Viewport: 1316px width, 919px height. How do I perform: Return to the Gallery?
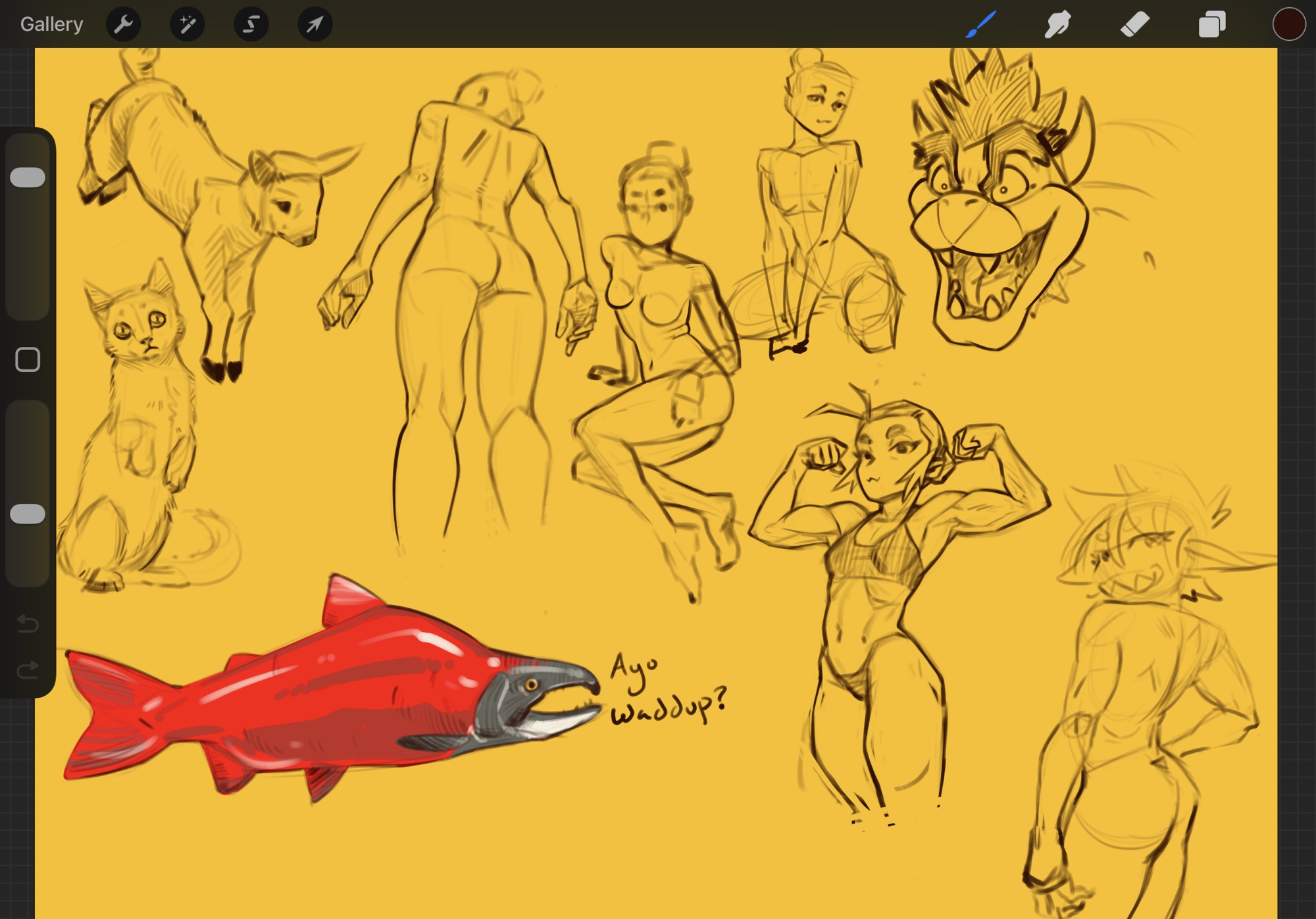coord(51,25)
